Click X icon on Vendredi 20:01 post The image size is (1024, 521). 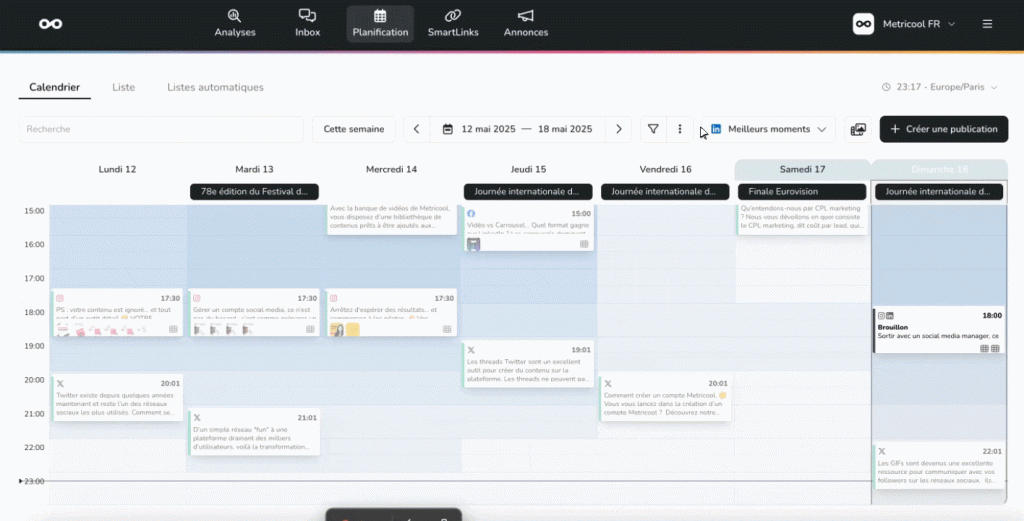608,384
